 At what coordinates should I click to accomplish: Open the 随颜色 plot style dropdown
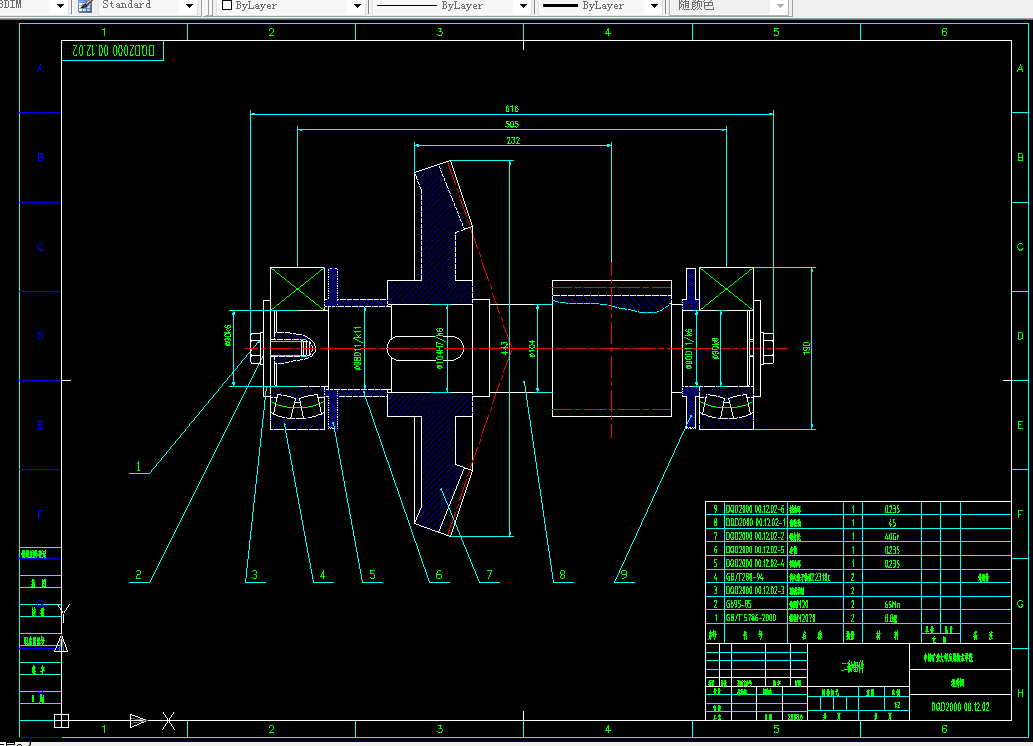[x=780, y=6]
